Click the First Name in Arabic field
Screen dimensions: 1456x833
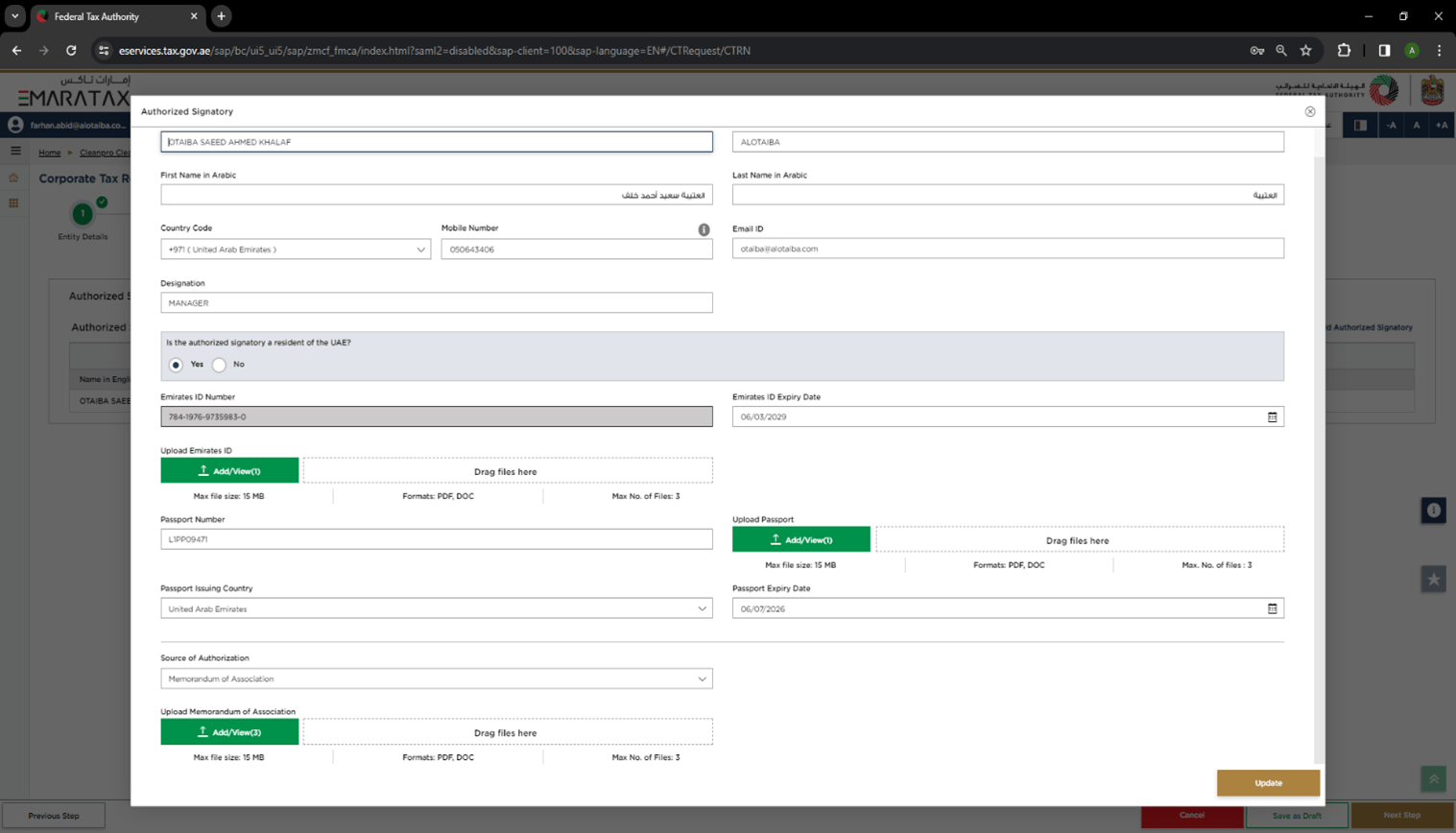[x=437, y=195]
